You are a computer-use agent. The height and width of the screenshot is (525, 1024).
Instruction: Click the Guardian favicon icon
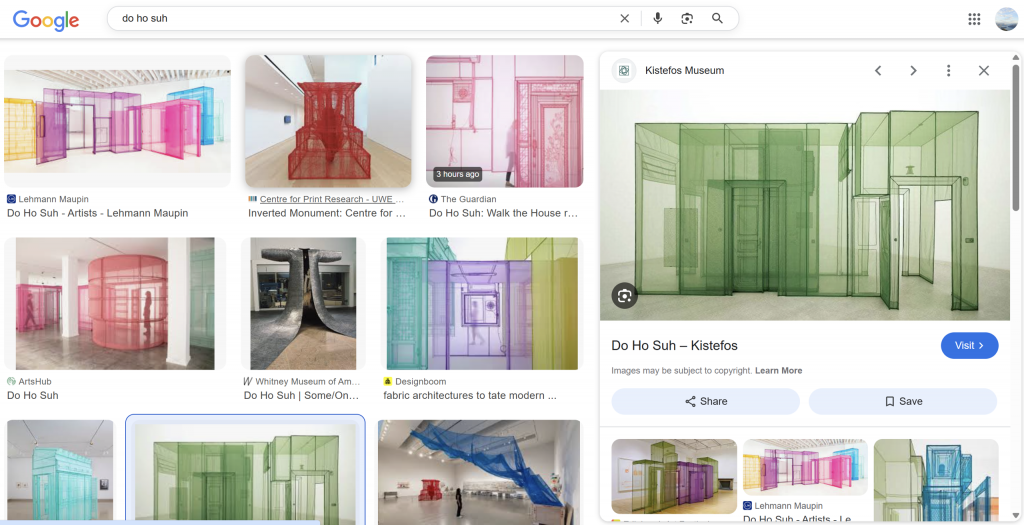tap(433, 199)
